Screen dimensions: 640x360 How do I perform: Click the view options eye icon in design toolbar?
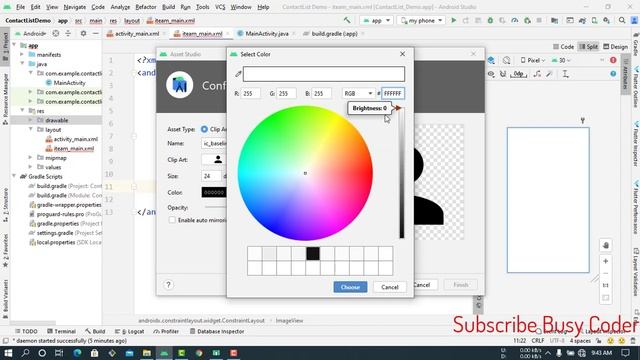click(491, 74)
